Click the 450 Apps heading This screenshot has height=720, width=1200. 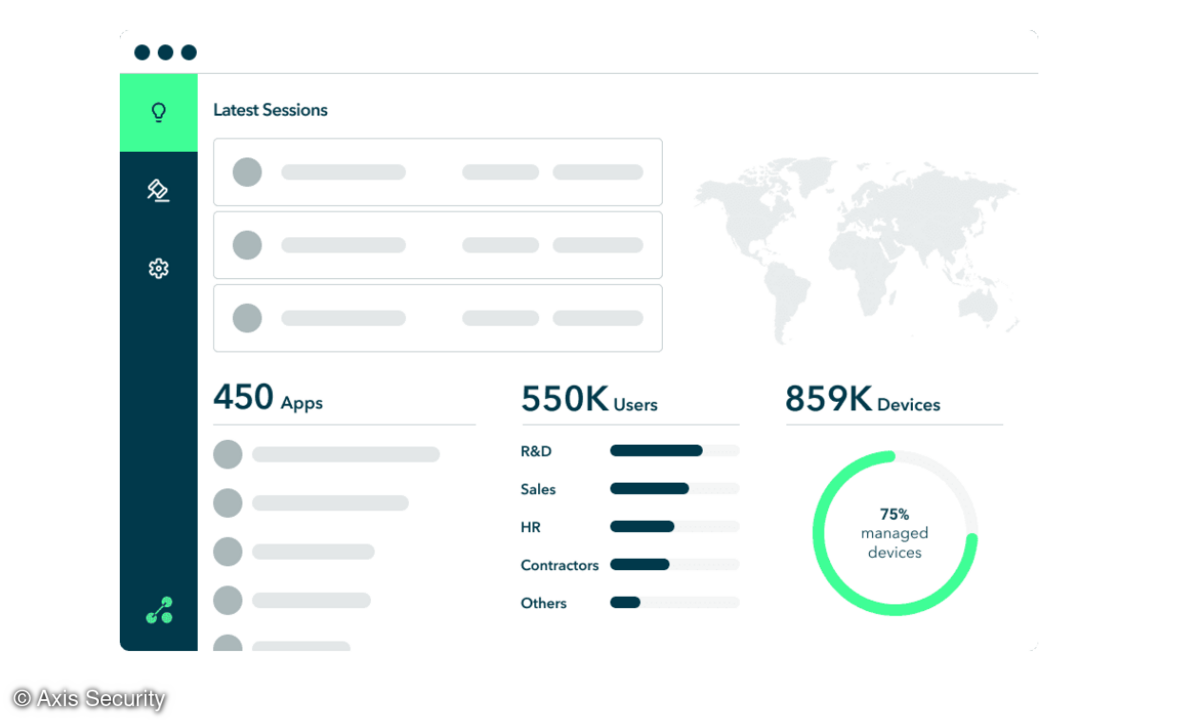[x=268, y=398]
